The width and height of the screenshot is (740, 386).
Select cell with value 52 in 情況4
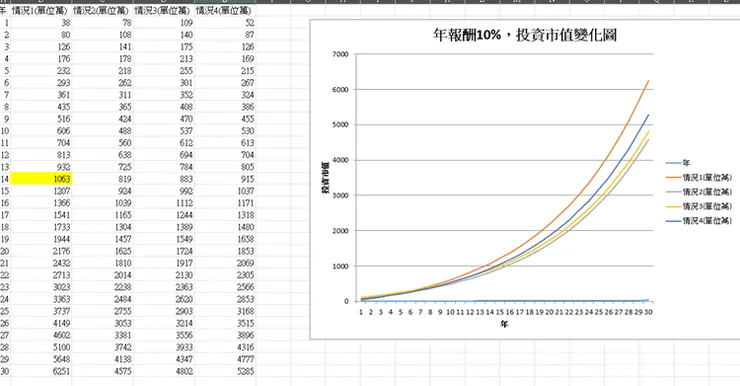225,23
